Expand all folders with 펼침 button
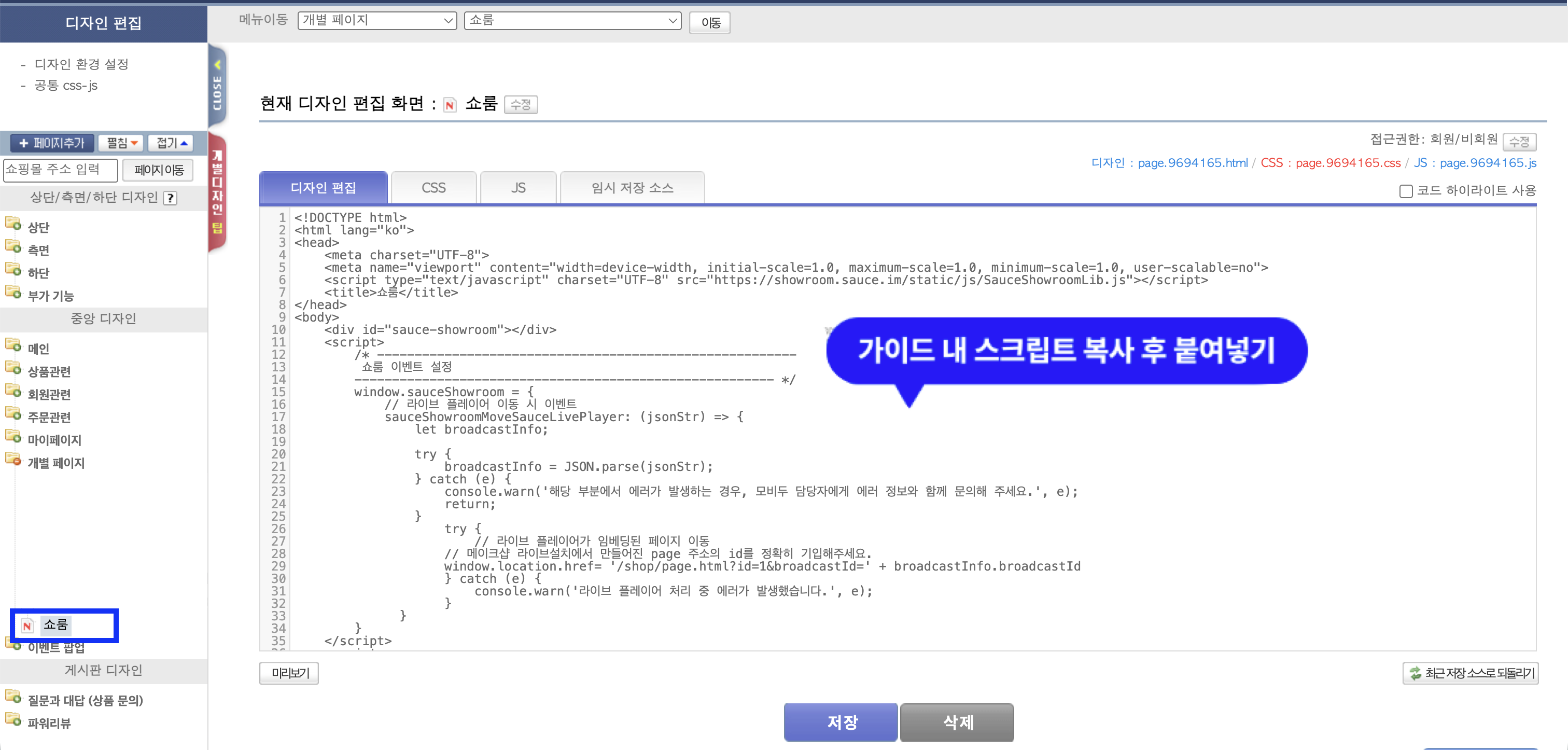 (121, 143)
